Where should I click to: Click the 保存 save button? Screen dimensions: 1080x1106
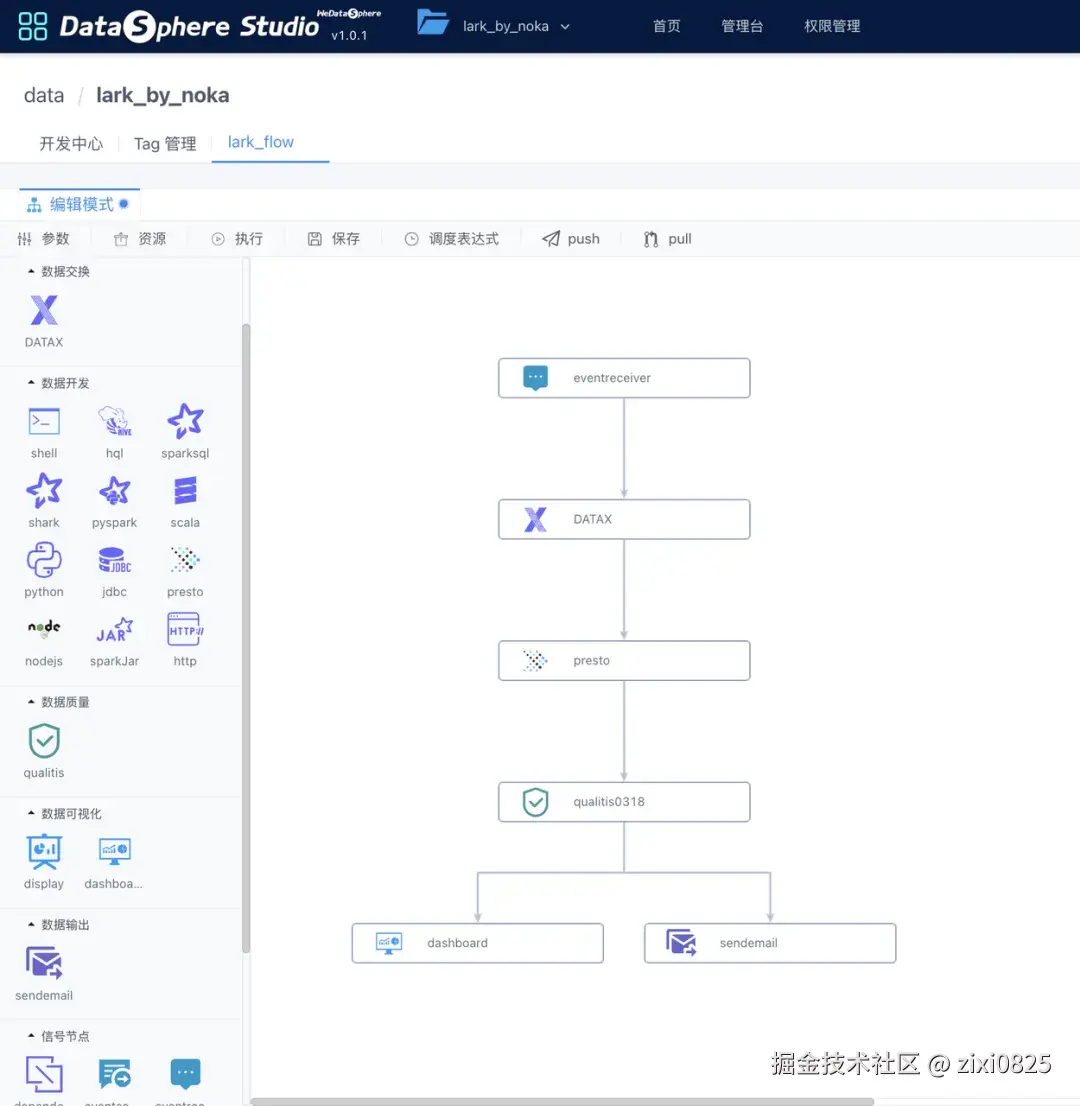(333, 238)
